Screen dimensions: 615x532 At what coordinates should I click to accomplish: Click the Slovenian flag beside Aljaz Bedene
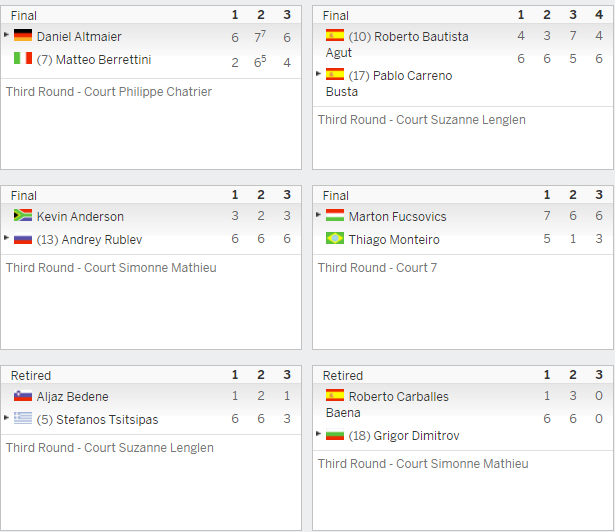coord(23,395)
